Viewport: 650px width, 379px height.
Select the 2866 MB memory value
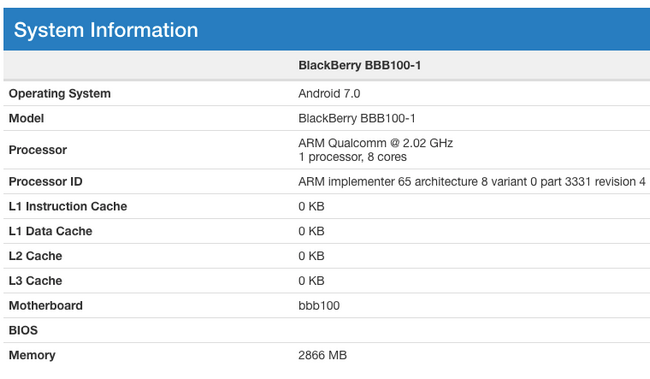(322, 355)
